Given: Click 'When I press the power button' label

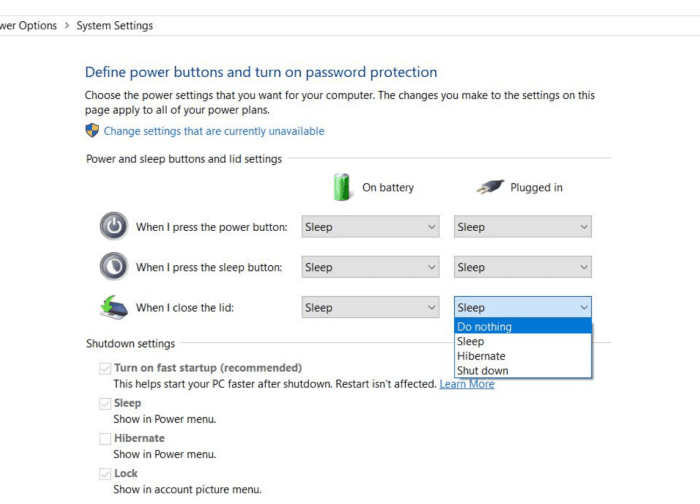Looking at the screenshot, I should [x=212, y=227].
